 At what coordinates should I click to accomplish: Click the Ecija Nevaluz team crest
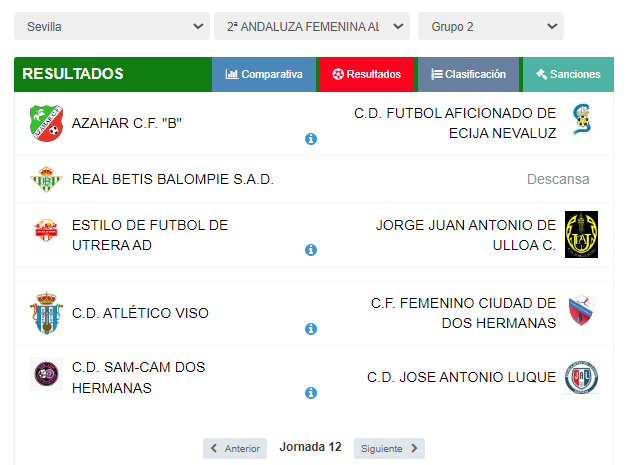coord(581,119)
